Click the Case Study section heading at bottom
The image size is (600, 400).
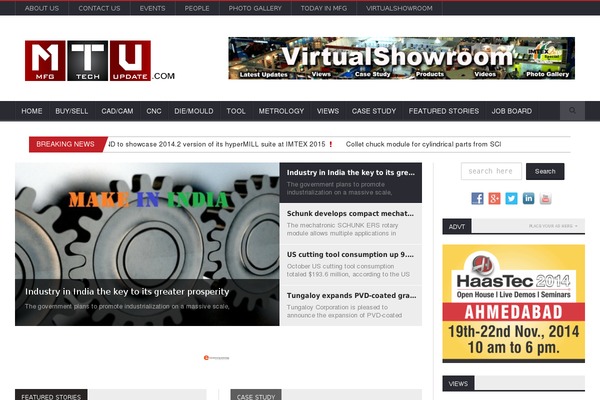(x=256, y=396)
